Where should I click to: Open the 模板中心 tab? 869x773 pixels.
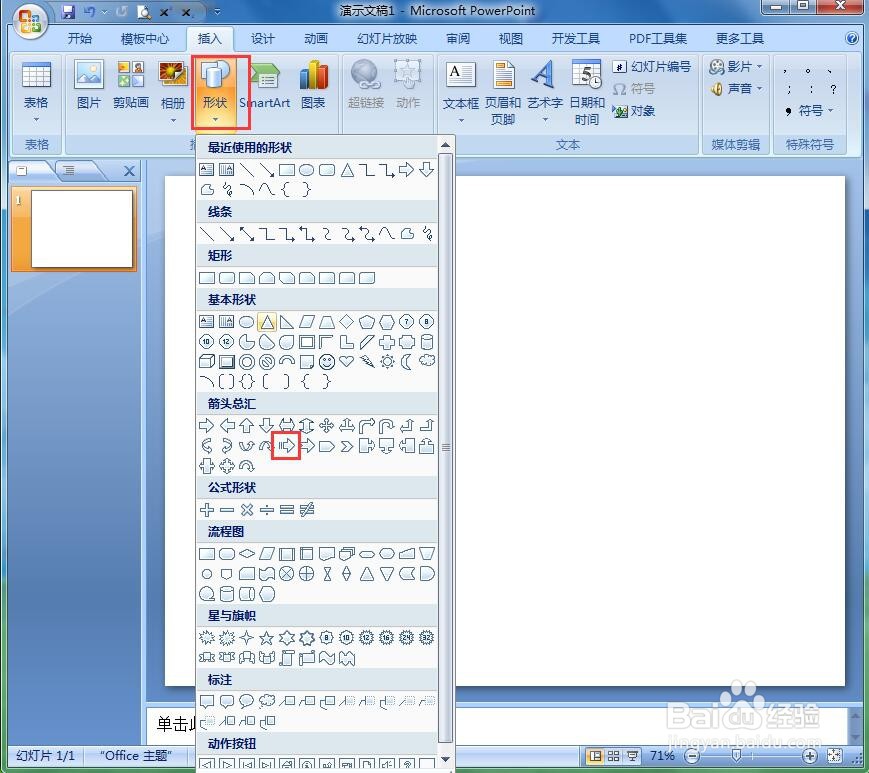click(x=145, y=38)
